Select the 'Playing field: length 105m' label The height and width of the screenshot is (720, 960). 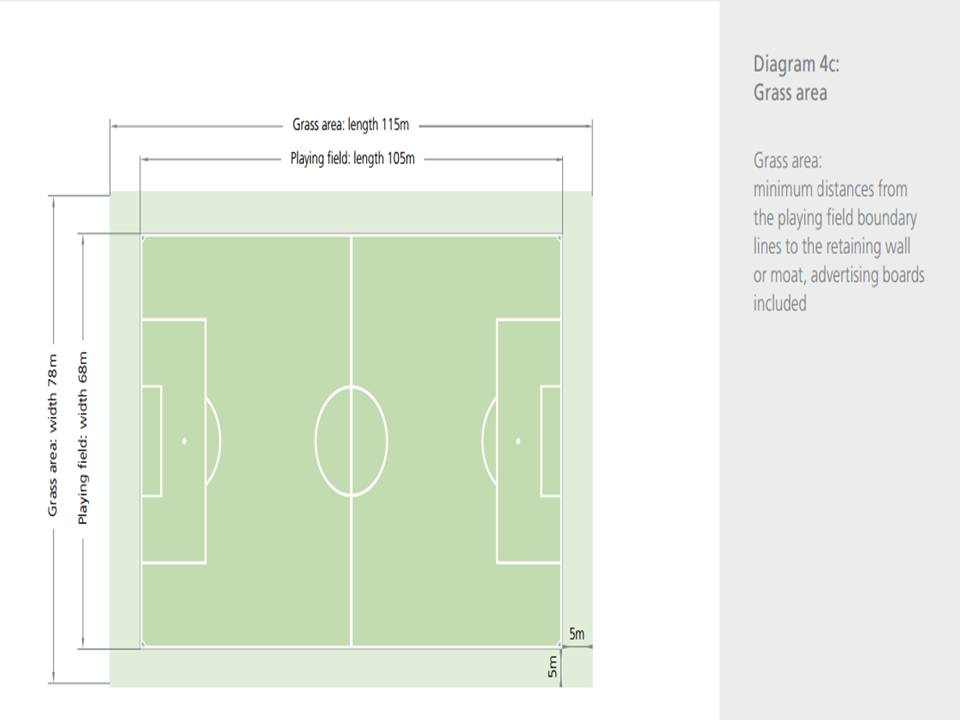(x=352, y=159)
